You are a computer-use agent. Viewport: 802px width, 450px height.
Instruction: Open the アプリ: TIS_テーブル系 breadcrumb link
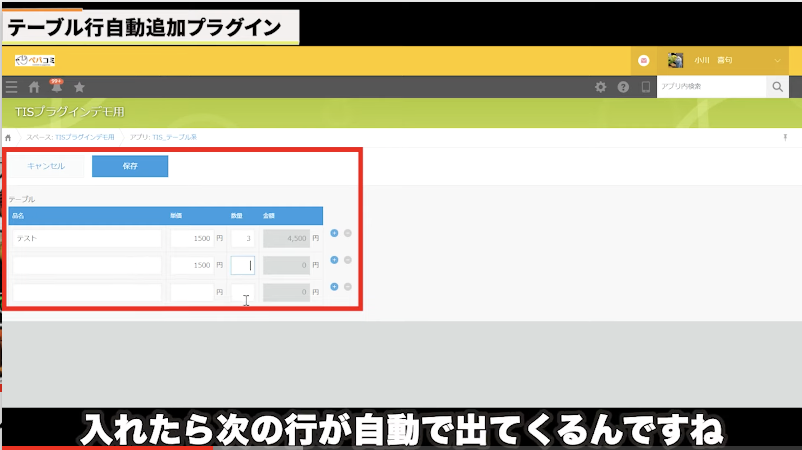(163, 137)
